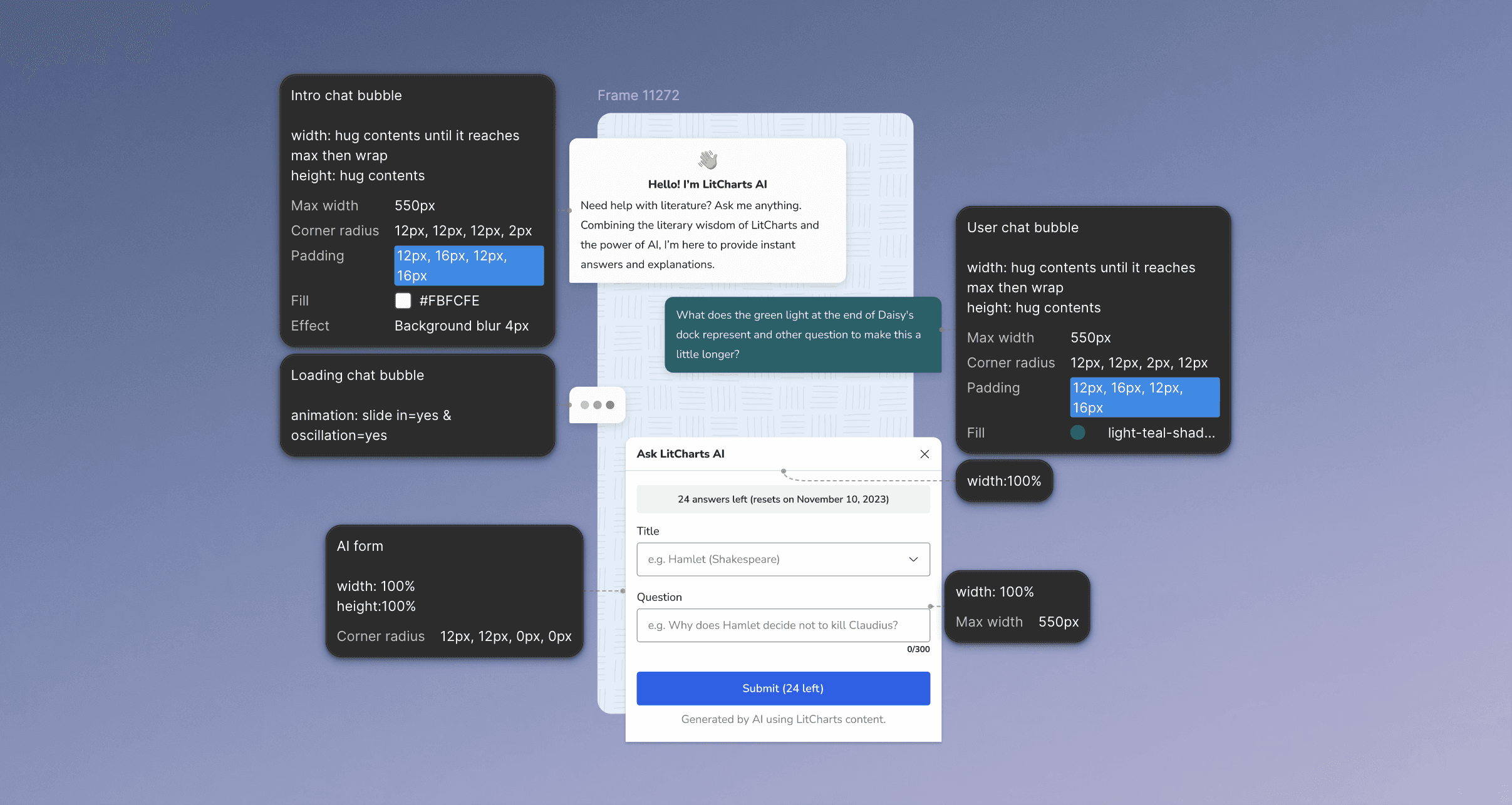This screenshot has width=1512, height=805.
Task: Select the Frame 11272 label
Action: (638, 95)
